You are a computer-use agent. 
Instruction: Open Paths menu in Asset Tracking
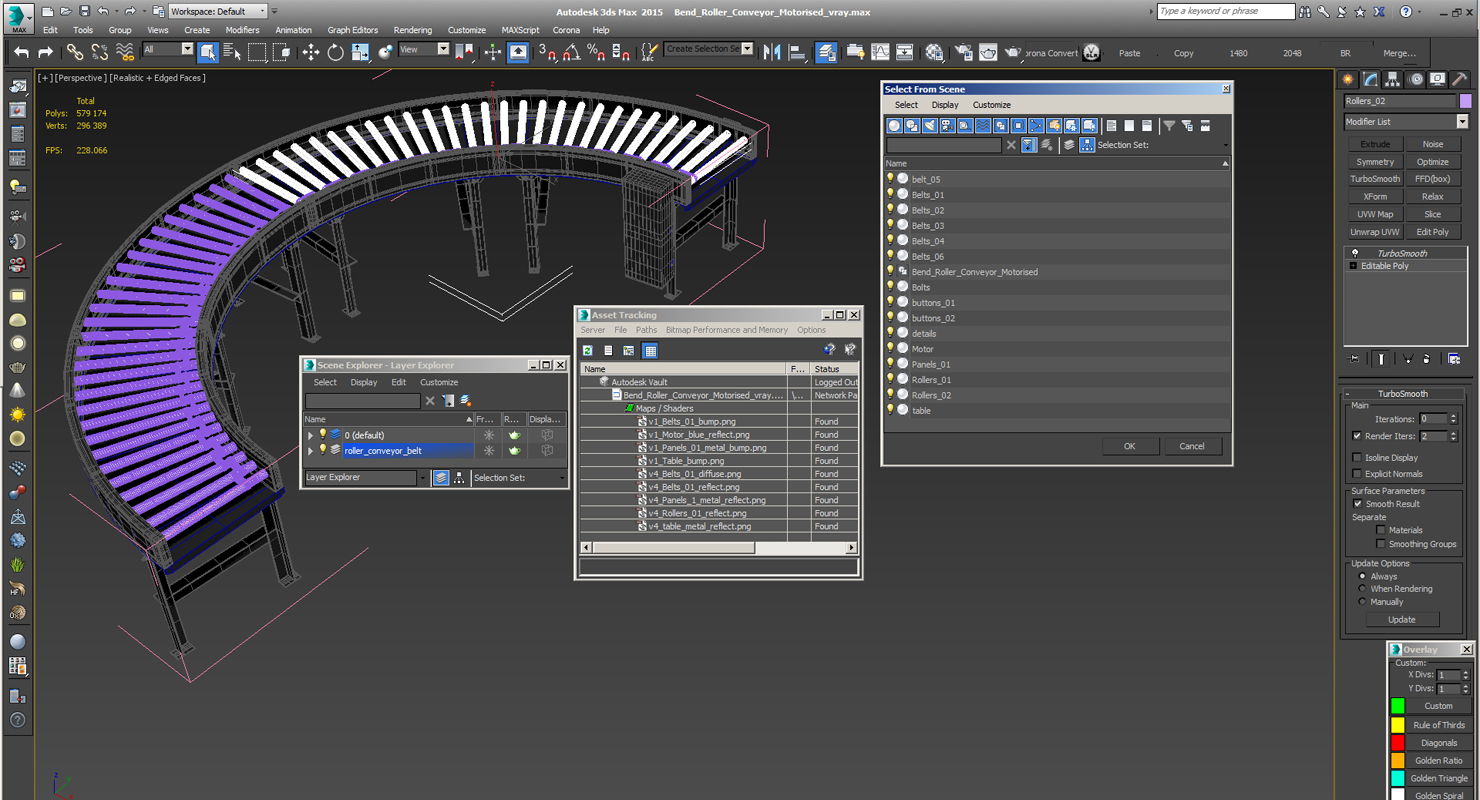click(646, 330)
